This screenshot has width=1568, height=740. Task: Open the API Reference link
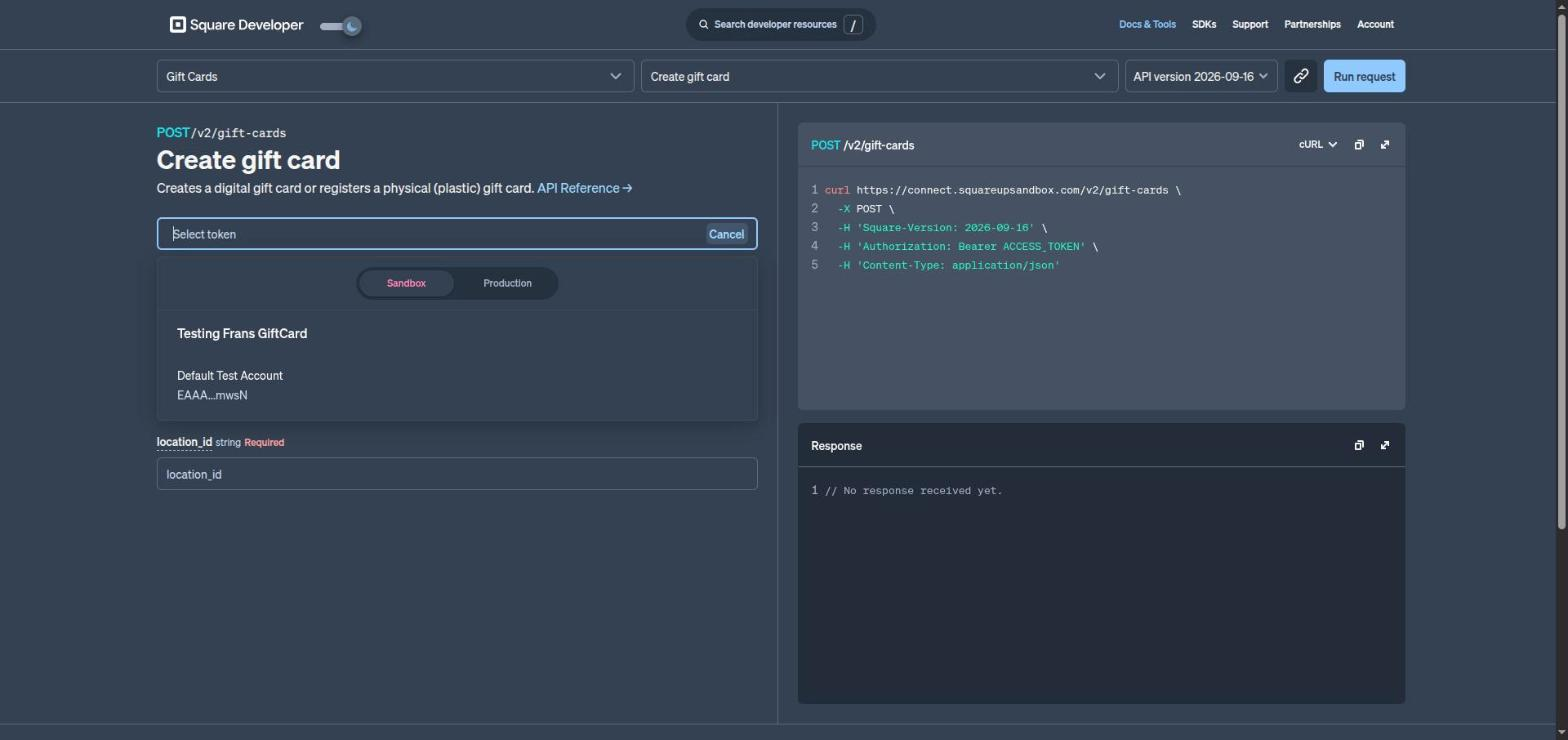584,188
